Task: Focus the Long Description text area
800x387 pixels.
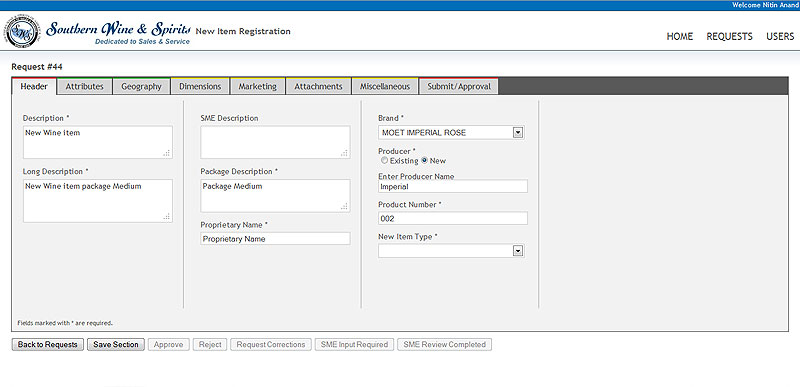Action: (x=97, y=201)
